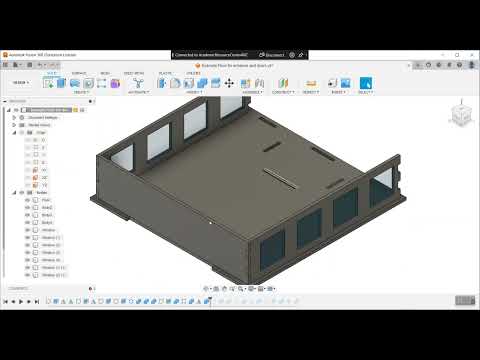This screenshot has height=360, width=480.
Task: Click the Disconnect button in remote bar
Action: point(271,55)
